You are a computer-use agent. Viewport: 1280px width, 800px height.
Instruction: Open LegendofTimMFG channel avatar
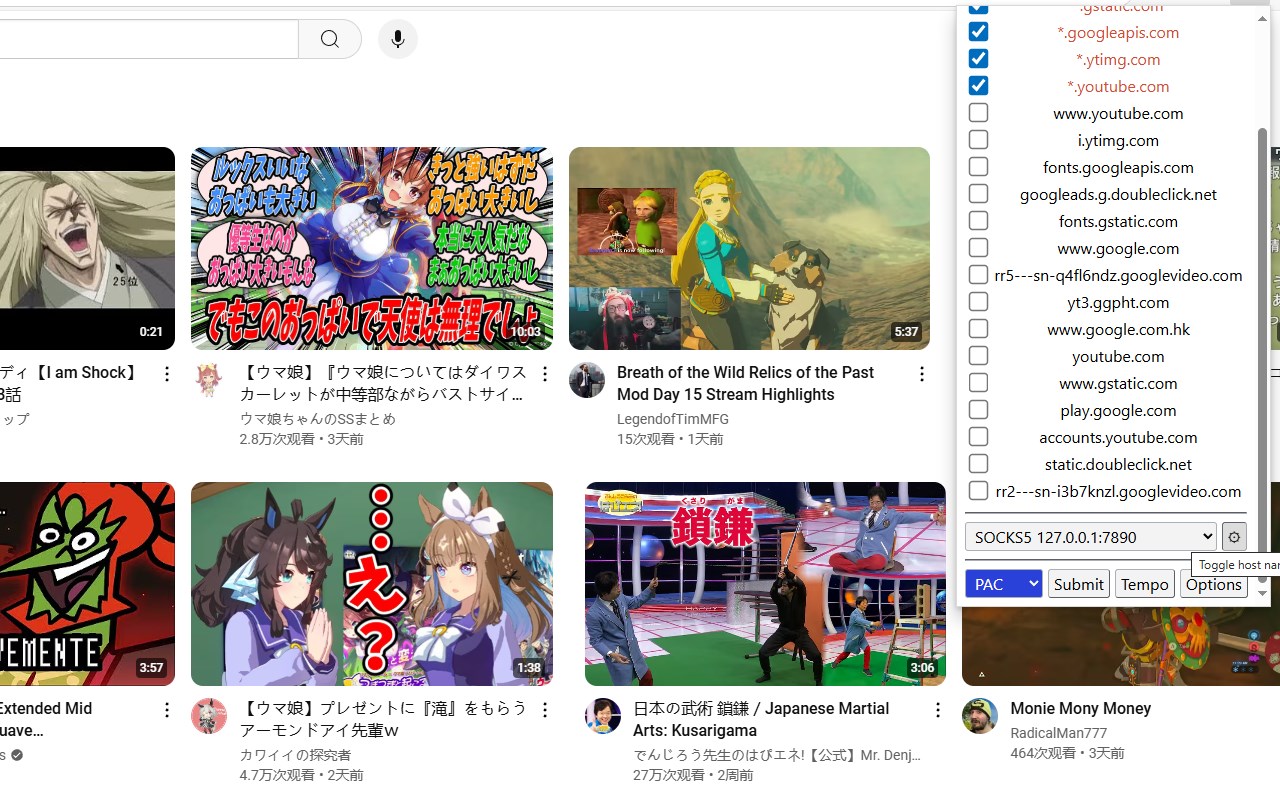(586, 380)
